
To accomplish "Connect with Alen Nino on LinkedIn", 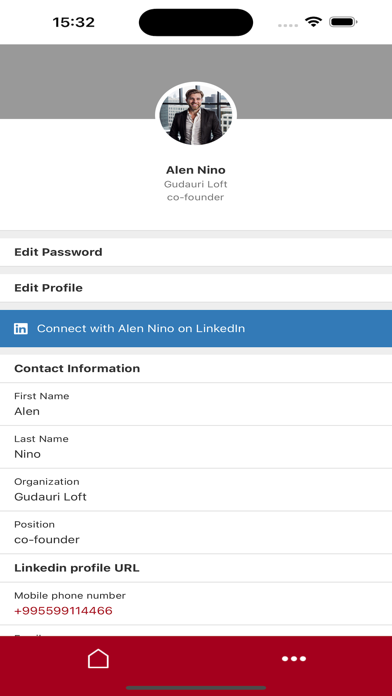I will click(x=196, y=328).
